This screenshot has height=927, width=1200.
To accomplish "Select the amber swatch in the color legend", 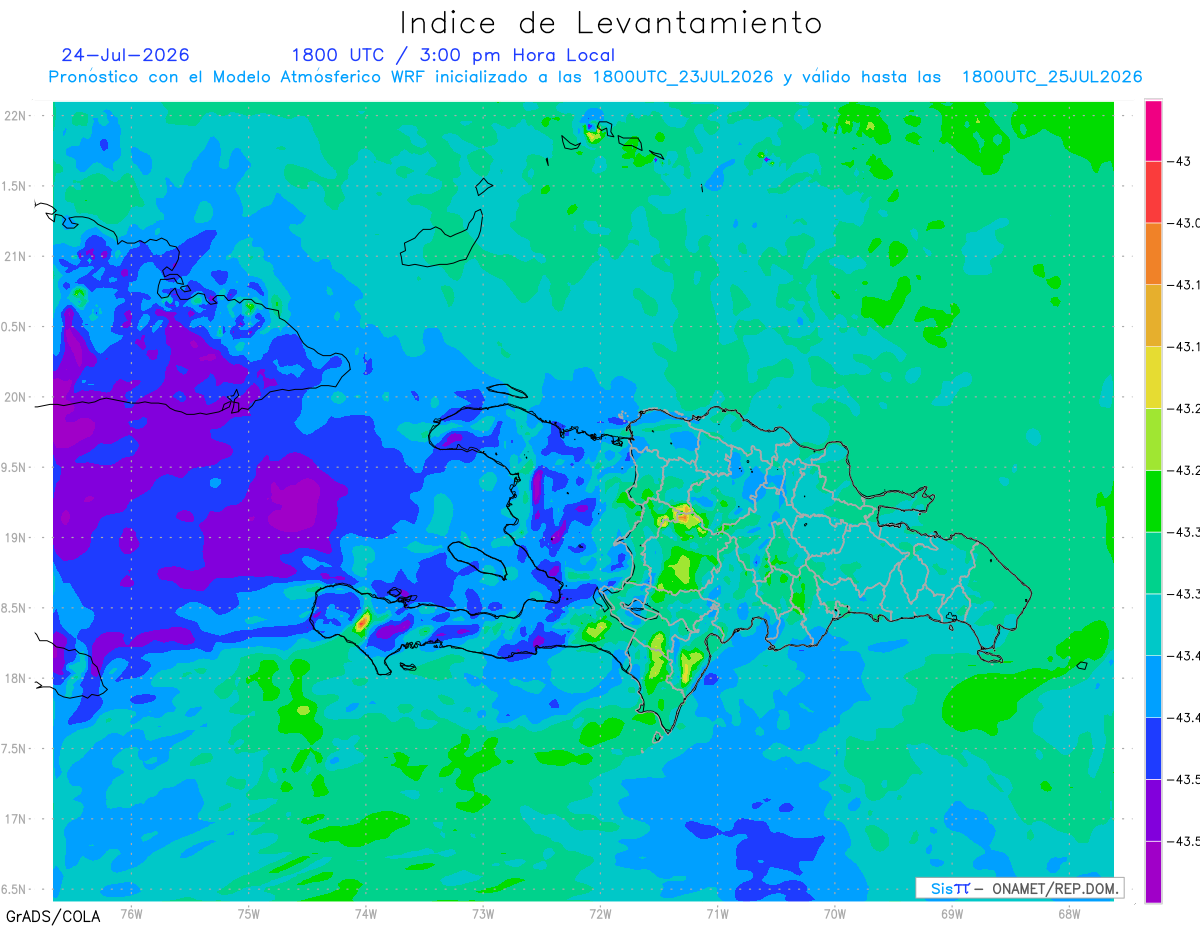I will click(1153, 316).
